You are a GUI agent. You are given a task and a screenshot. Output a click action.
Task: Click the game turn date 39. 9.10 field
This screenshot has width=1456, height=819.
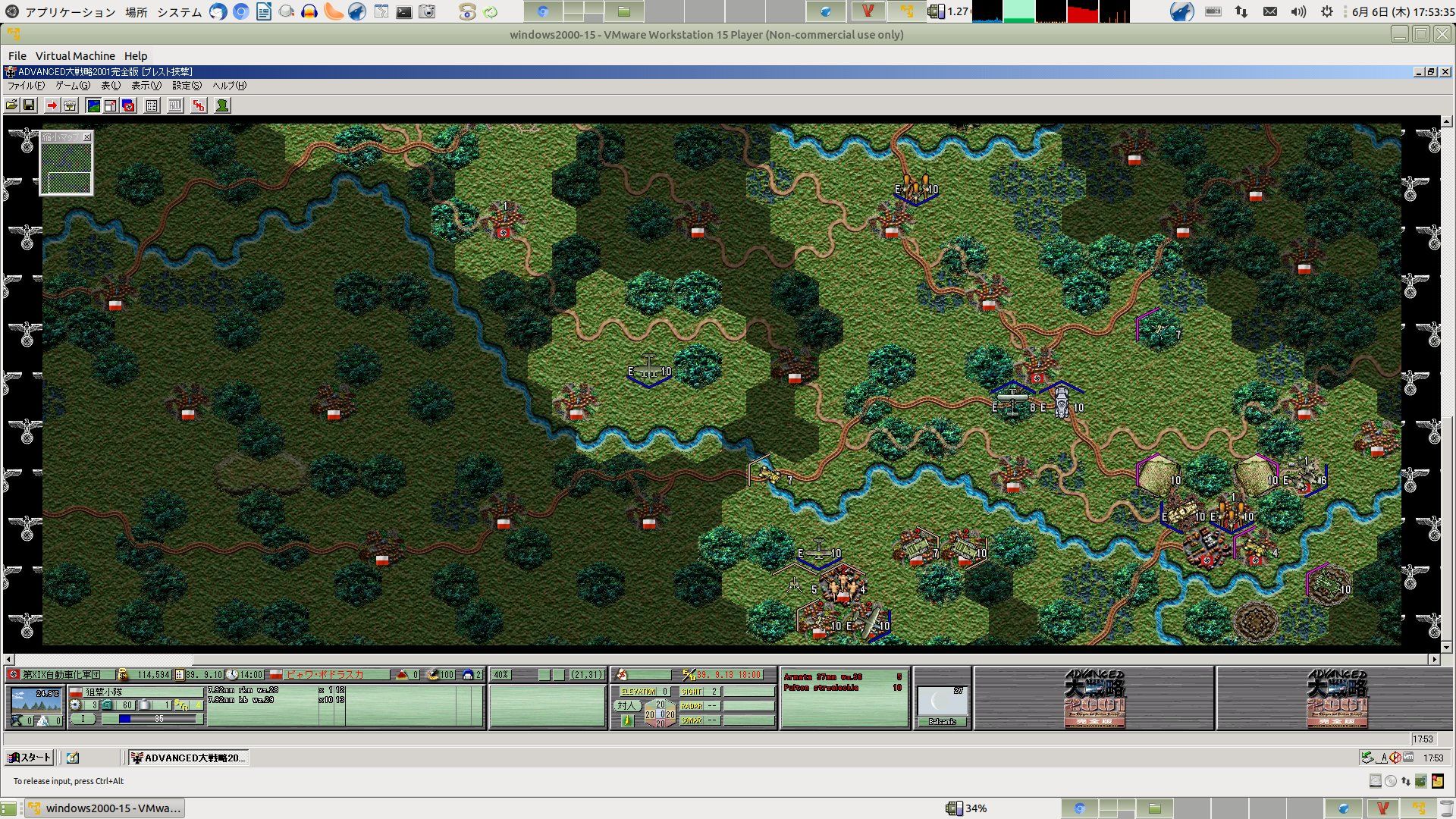click(203, 675)
